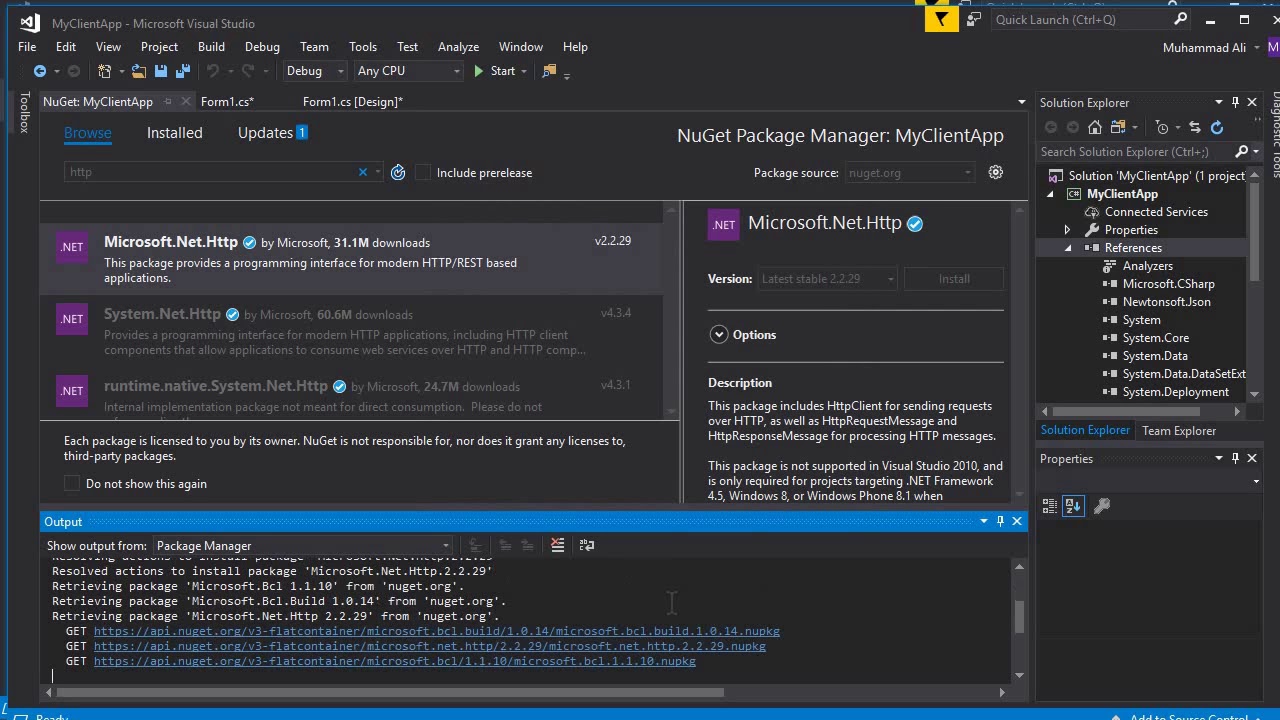Switch to the Installed packages tab

coord(174,132)
